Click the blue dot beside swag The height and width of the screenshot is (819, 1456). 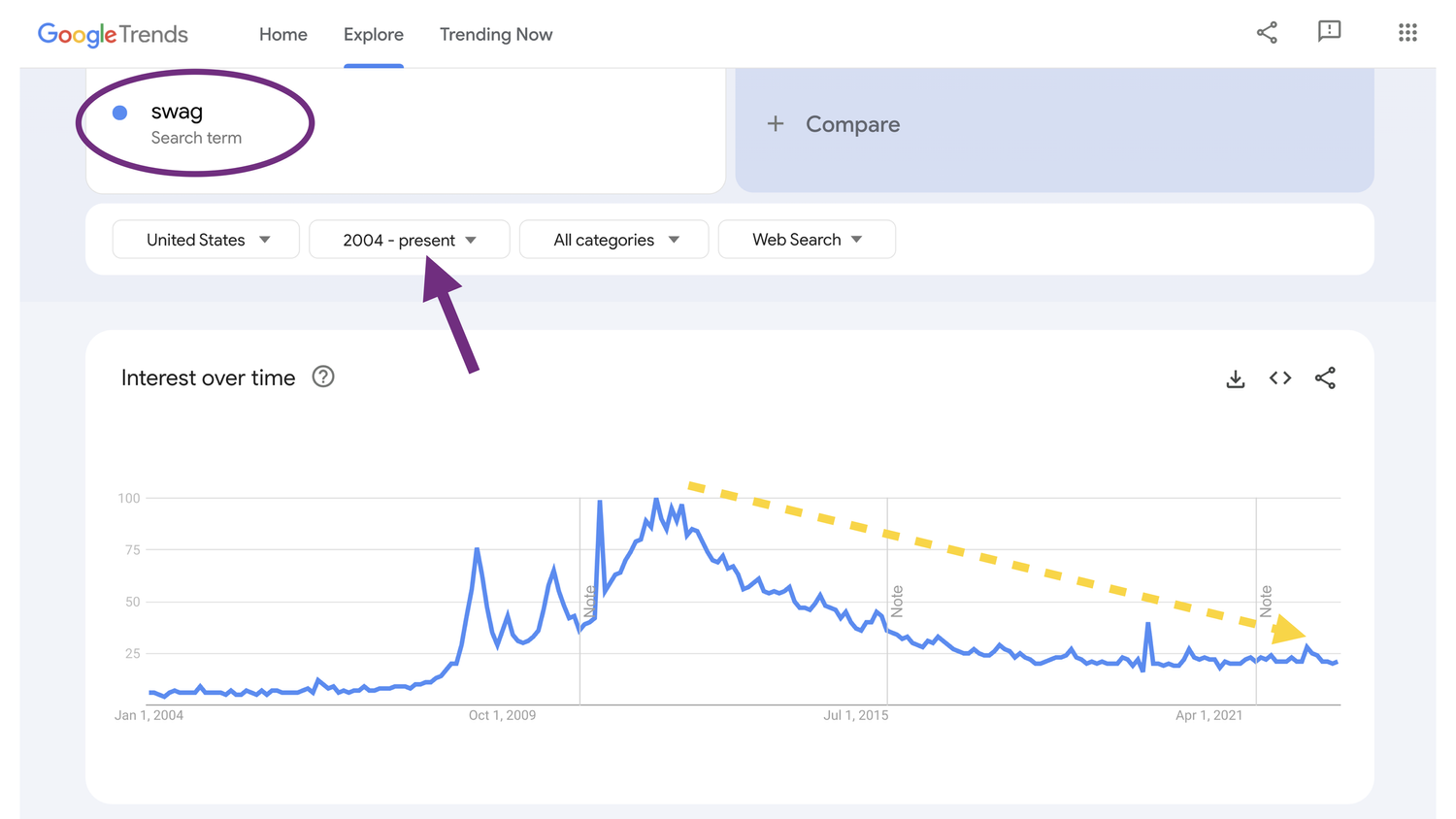[120, 113]
